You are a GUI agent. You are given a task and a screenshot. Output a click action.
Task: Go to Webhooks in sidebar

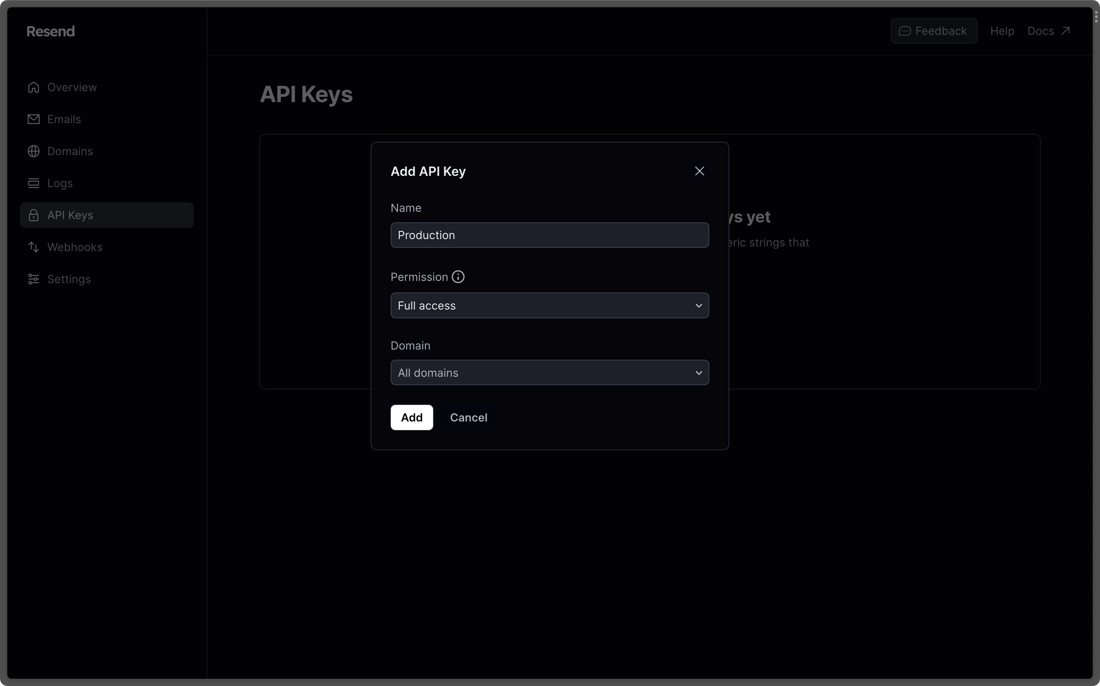click(74, 247)
